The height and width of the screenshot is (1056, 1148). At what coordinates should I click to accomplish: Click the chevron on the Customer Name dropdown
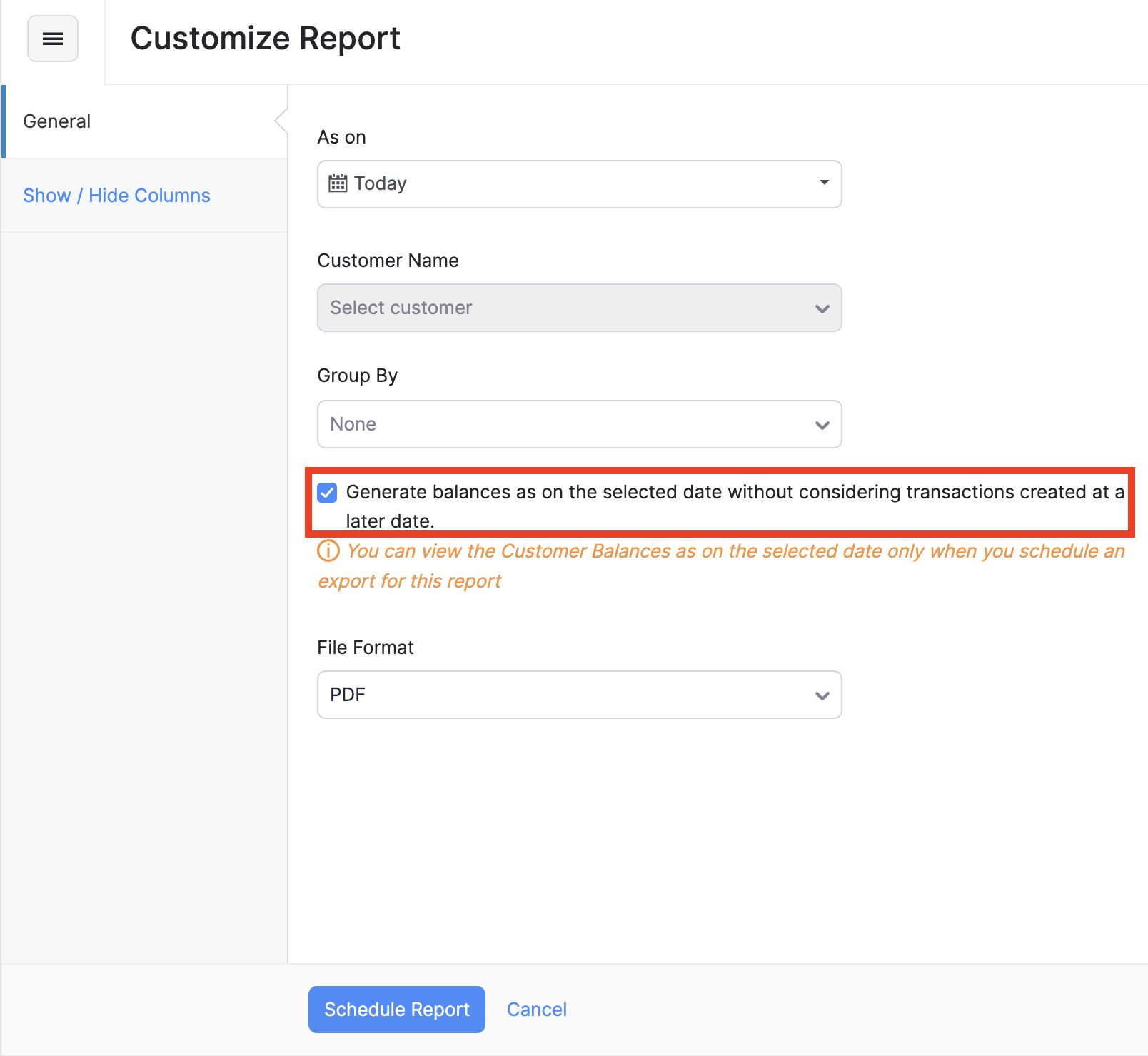tap(822, 308)
